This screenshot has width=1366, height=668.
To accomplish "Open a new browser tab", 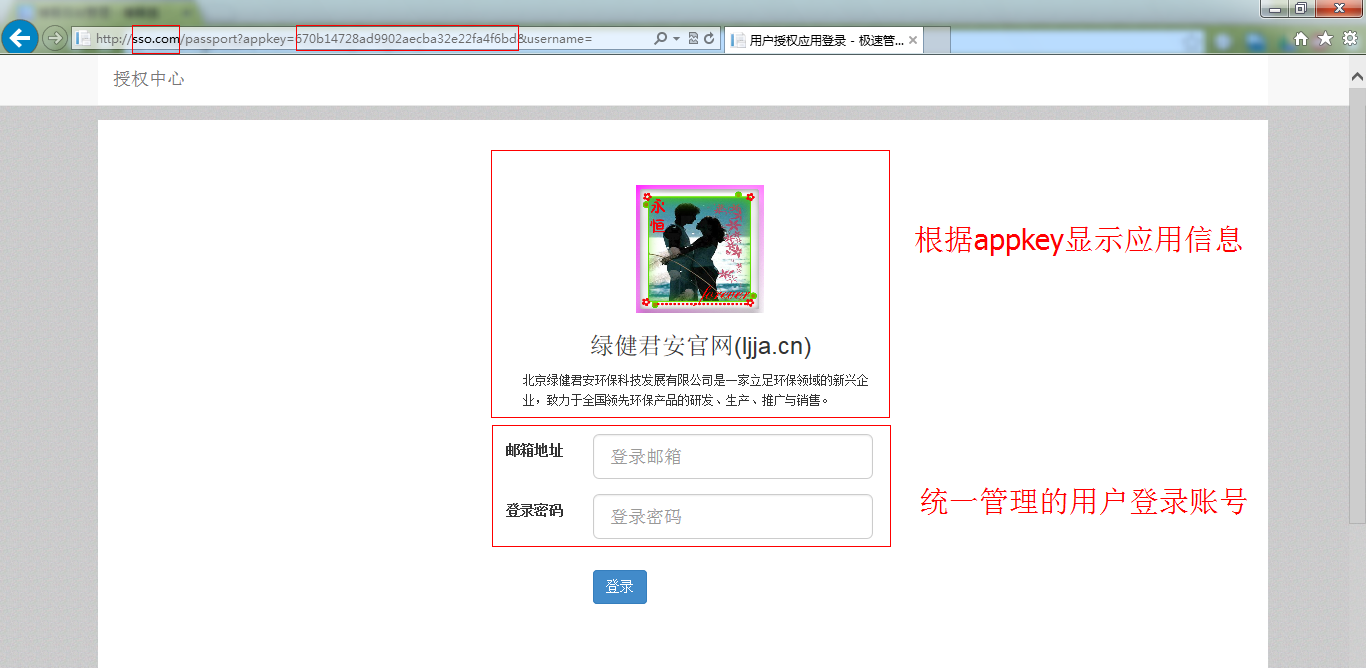I will (936, 40).
